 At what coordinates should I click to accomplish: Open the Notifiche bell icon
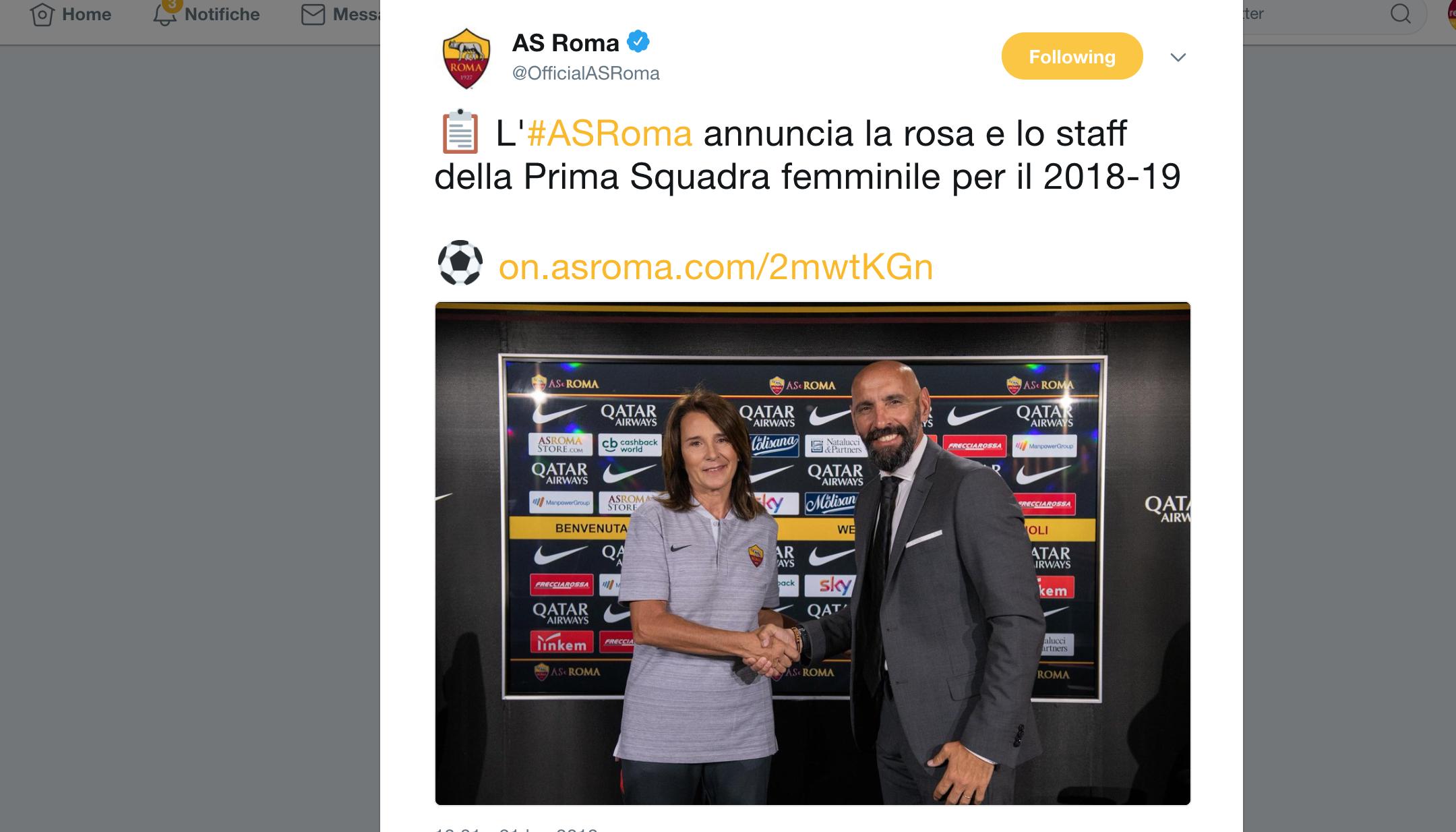[x=164, y=16]
